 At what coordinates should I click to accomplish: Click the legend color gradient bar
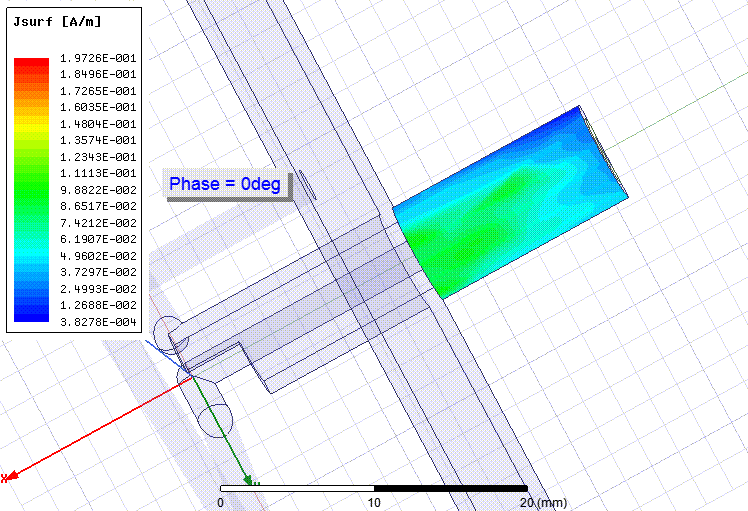click(31, 190)
